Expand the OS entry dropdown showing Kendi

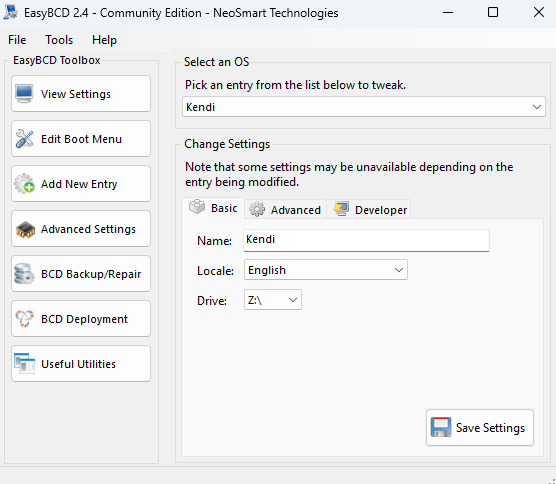click(x=364, y=107)
